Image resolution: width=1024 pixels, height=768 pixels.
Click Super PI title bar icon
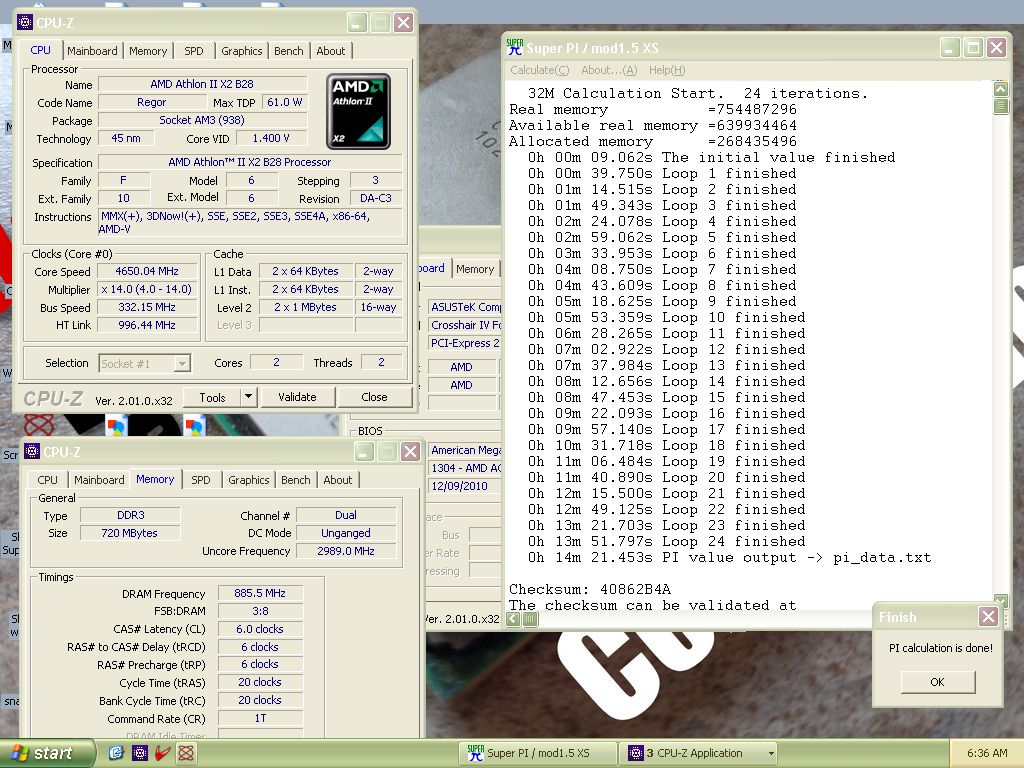click(x=515, y=47)
